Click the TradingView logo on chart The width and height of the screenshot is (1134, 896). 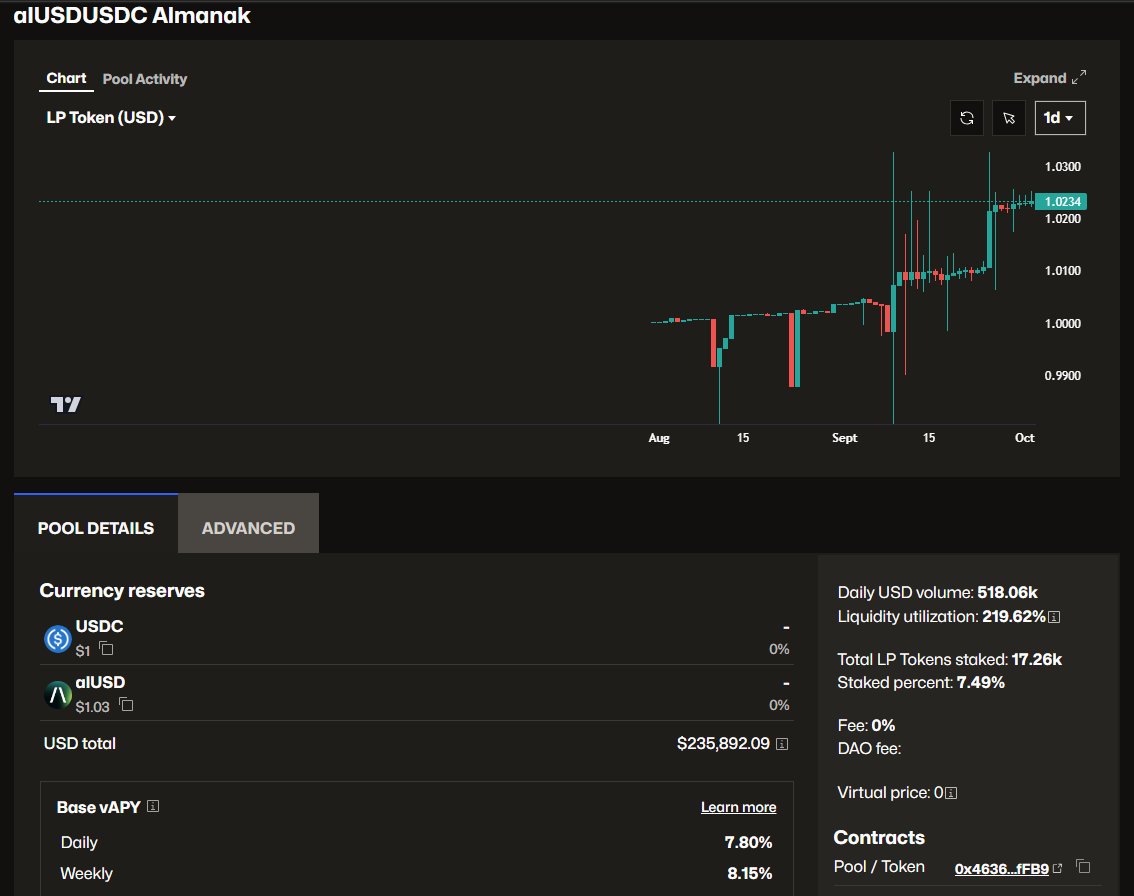(65, 404)
